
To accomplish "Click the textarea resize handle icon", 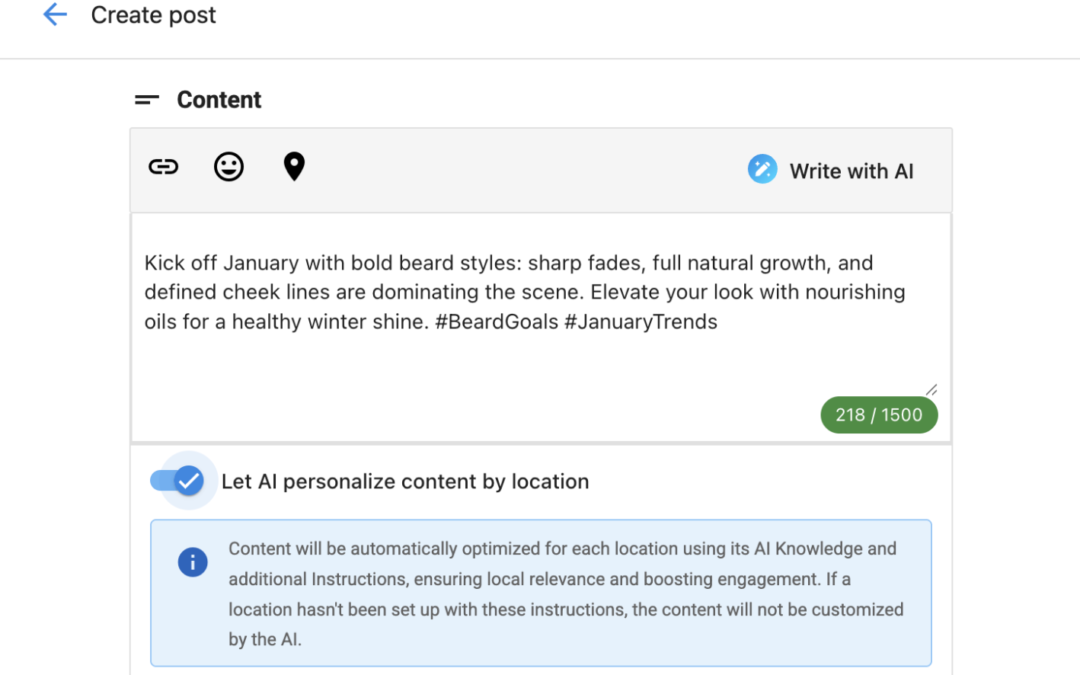I will [x=931, y=389].
